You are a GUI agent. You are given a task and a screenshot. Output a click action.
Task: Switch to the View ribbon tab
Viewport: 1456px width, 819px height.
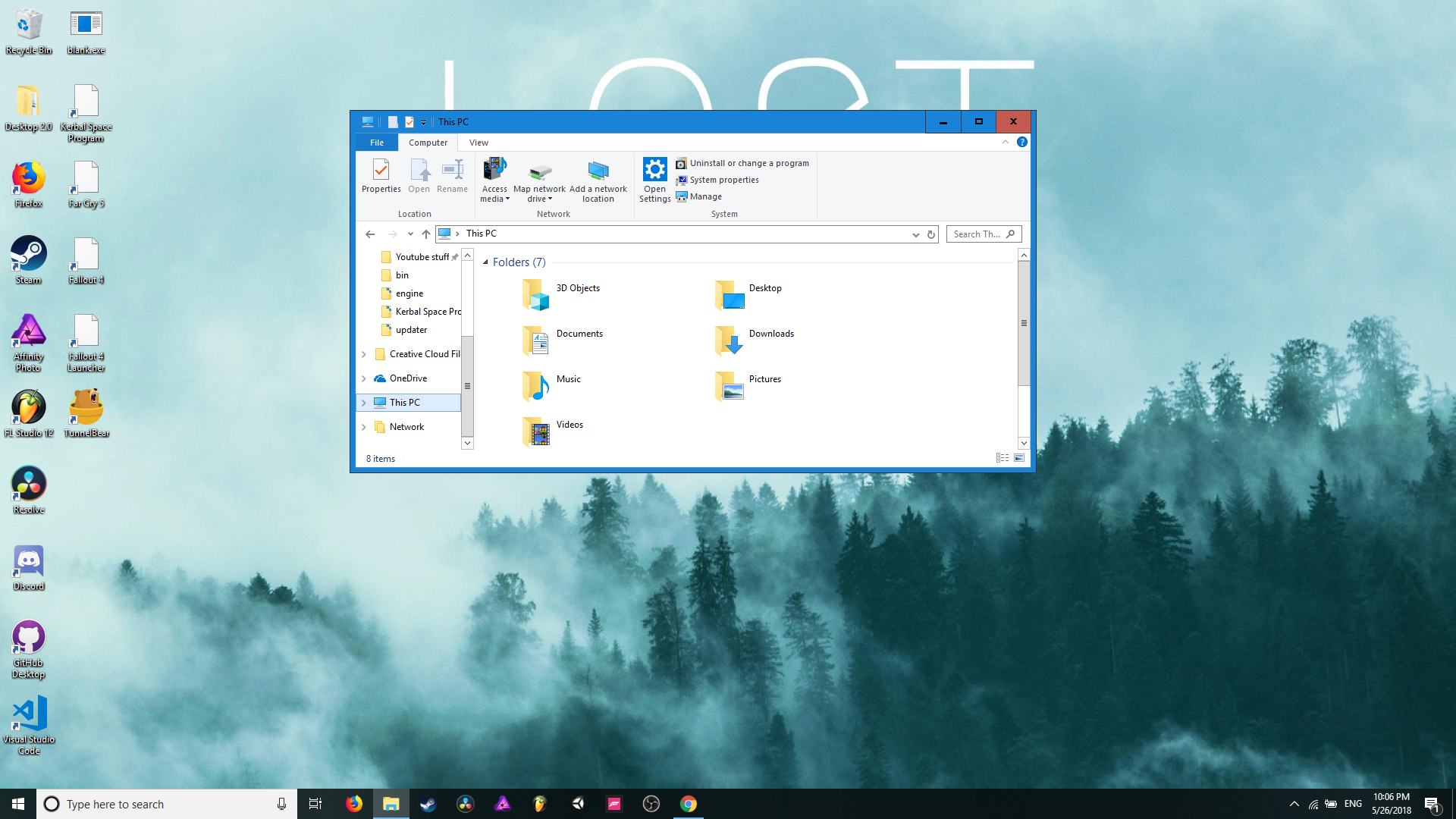479,142
